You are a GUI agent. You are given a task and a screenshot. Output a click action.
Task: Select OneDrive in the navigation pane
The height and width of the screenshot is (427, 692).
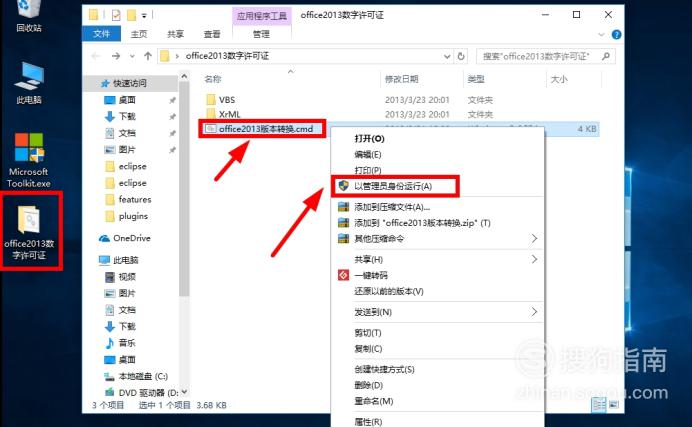pyautogui.click(x=125, y=238)
